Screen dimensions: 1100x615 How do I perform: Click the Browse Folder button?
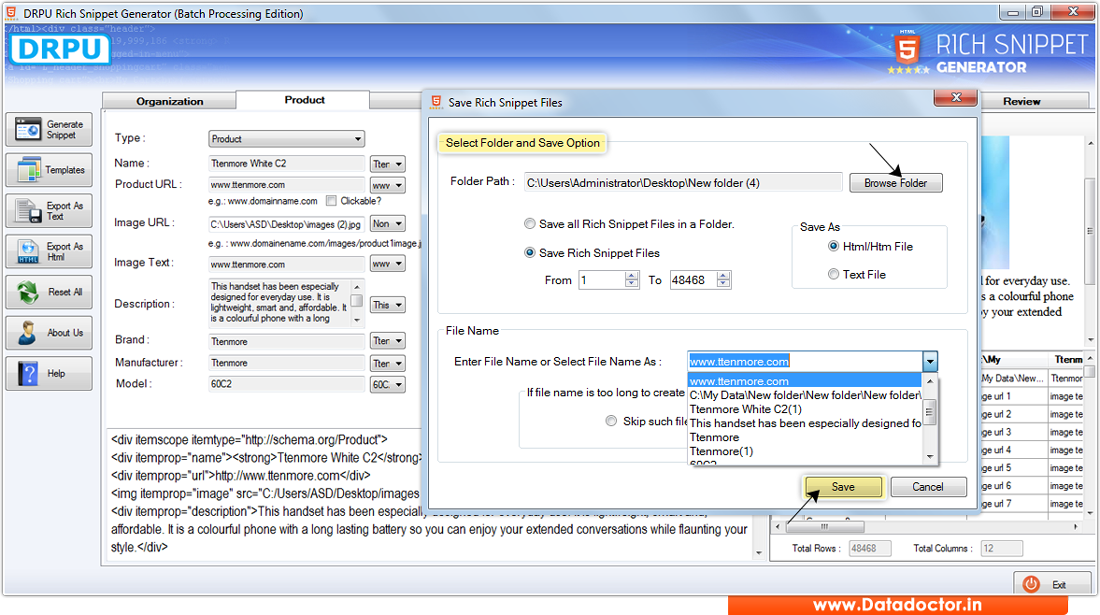pos(895,183)
